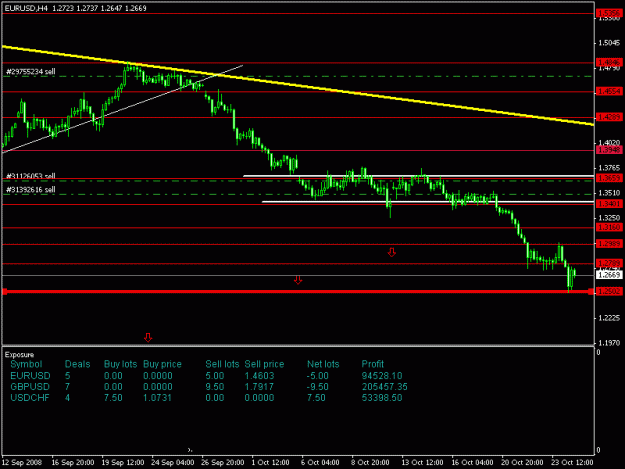Click the Buy price column header
Viewport: 625px width, 469px height.
(x=162, y=364)
